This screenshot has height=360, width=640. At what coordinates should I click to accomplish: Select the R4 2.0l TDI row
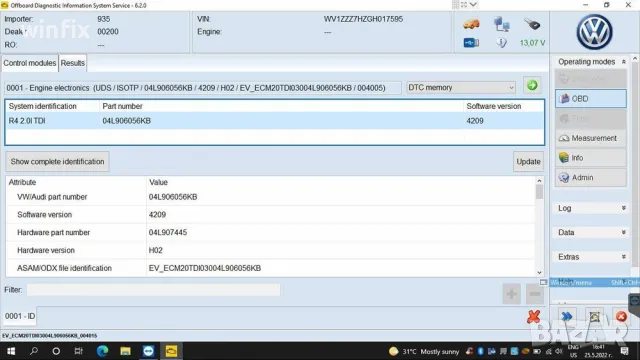pyautogui.click(x=275, y=121)
